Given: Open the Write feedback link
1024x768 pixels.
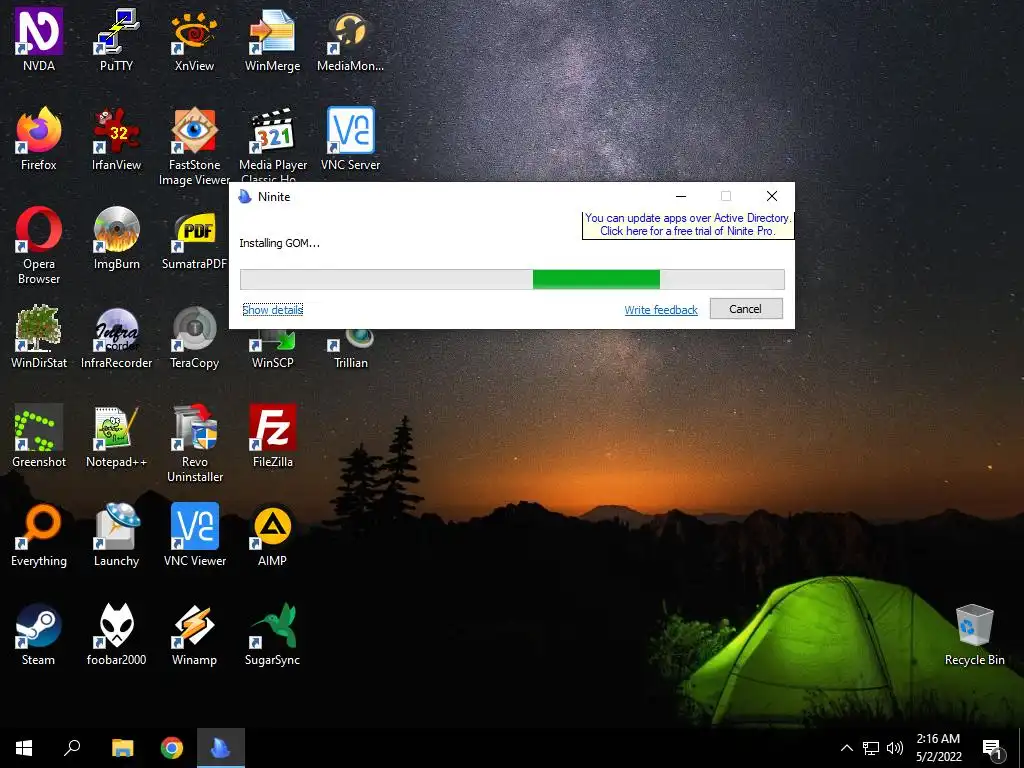Looking at the screenshot, I should tap(661, 310).
